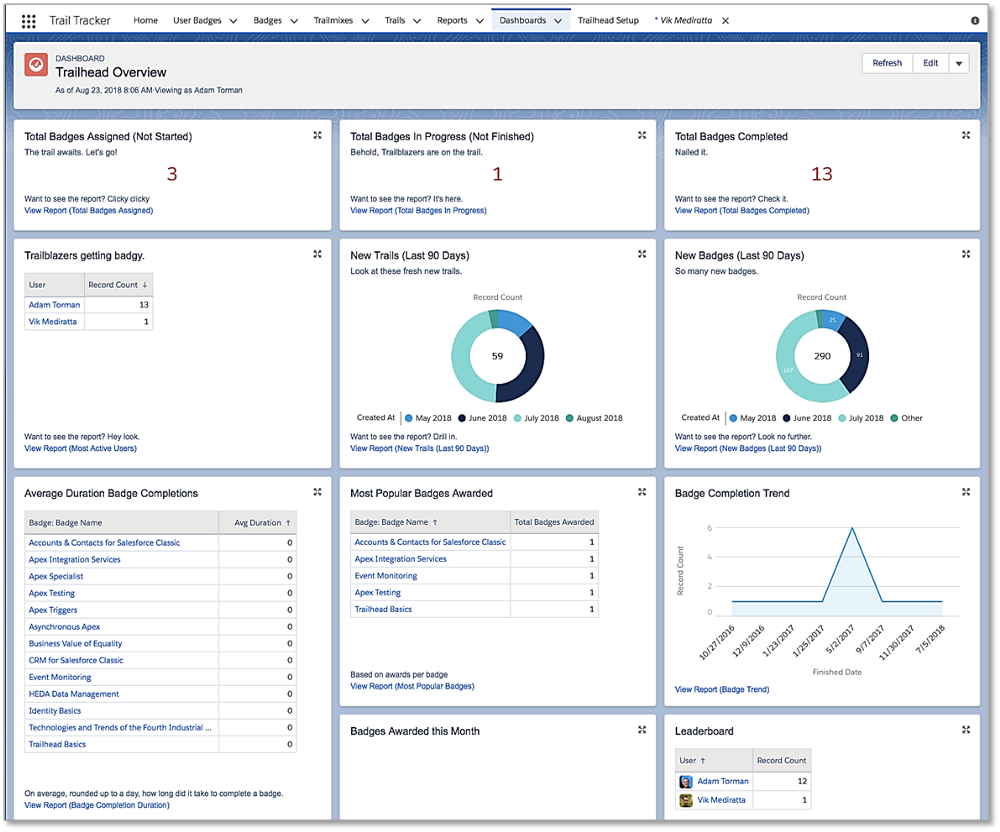Viewport: 1000px width, 832px height.
Task: Open the Trails tab dropdown chevron
Action: pyautogui.click(x=417, y=21)
